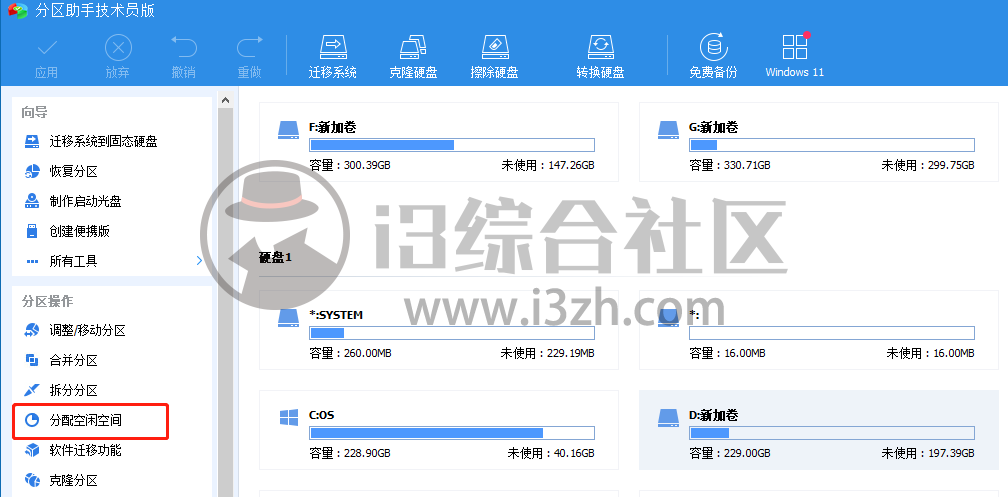Click the 撤销 (Undo) arrow icon
The width and height of the screenshot is (1008, 497).
click(183, 48)
